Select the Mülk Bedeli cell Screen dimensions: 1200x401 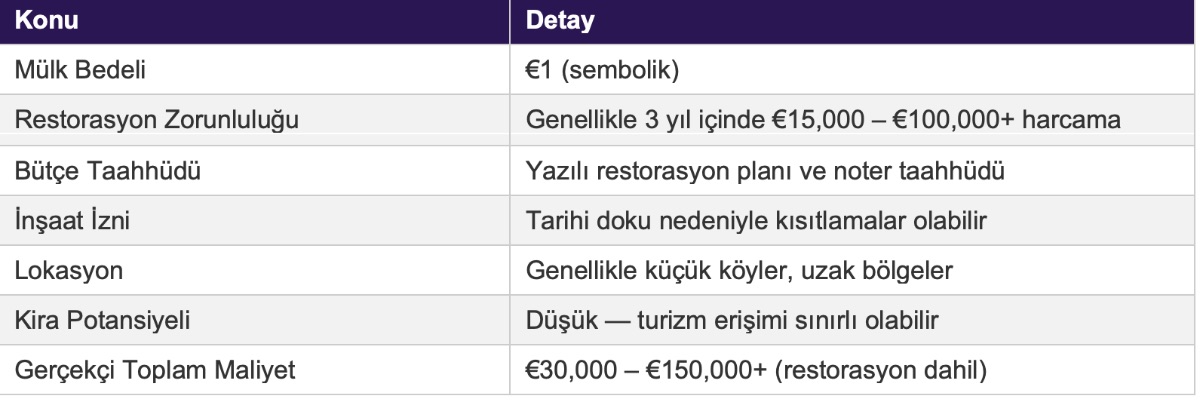click(258, 72)
